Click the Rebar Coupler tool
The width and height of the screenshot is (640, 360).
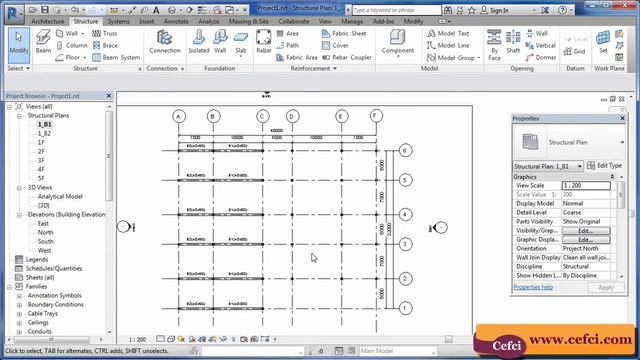click(x=347, y=58)
